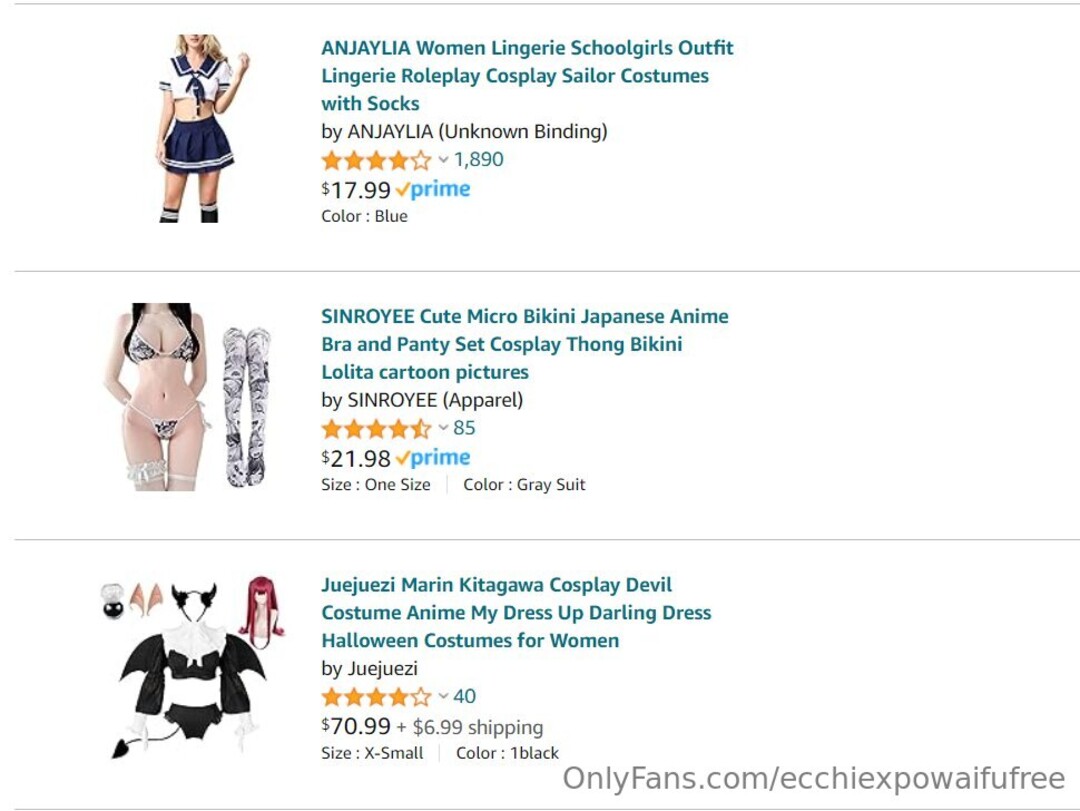This screenshot has width=1080, height=811.
Task: Click the star rating for the SINROYEE item
Action: [376, 429]
